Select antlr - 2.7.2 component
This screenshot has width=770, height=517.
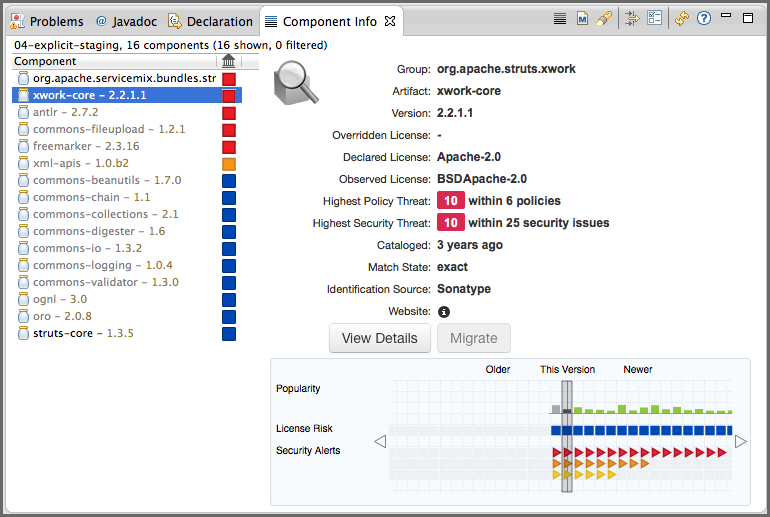(127, 112)
